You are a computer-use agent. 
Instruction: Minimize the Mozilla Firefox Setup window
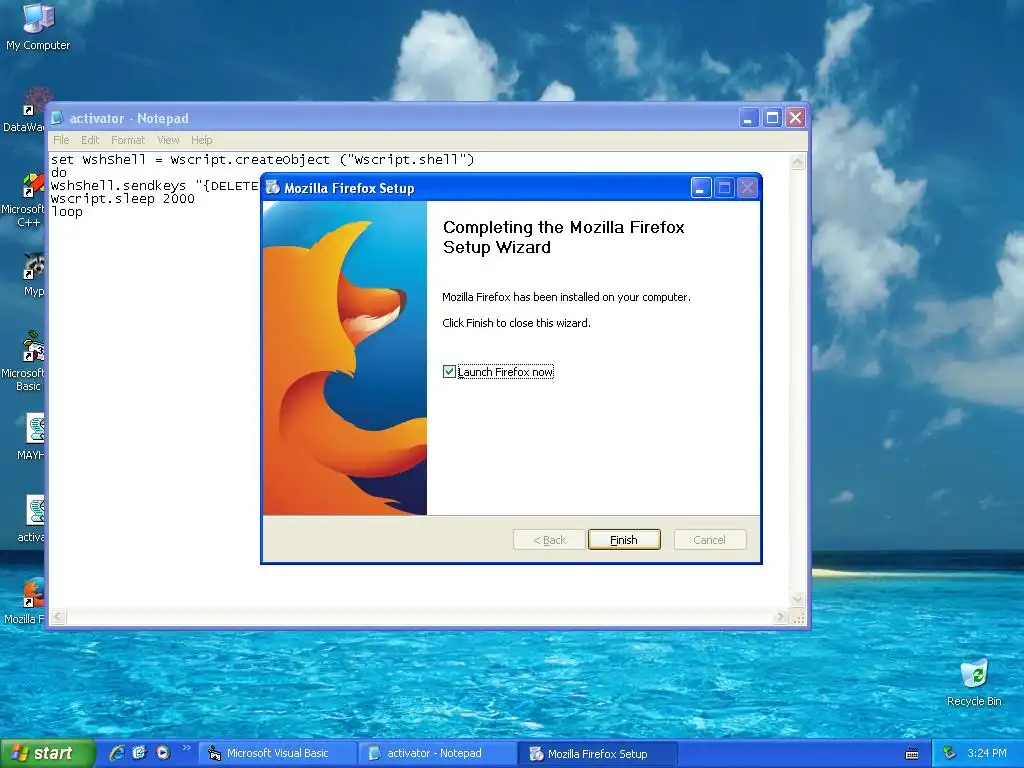(701, 188)
